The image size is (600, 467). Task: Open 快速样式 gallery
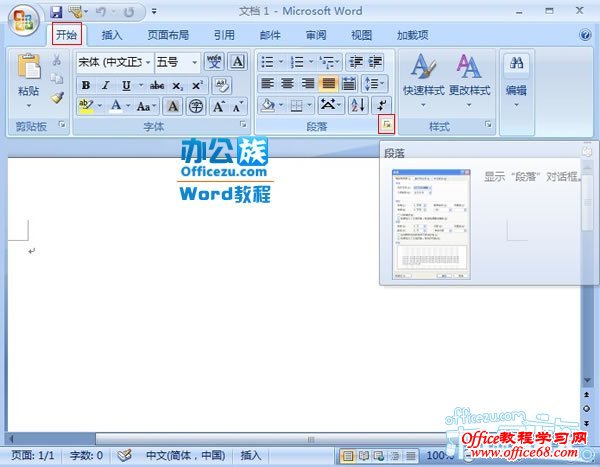[424, 80]
